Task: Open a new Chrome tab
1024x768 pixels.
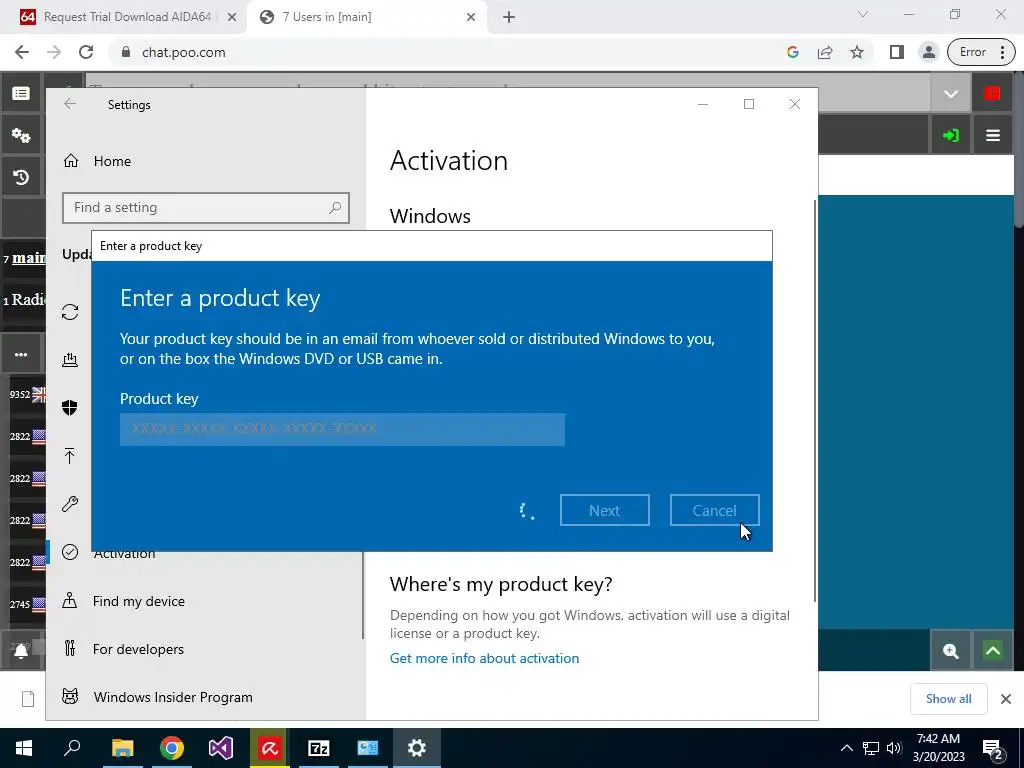Action: coord(509,18)
